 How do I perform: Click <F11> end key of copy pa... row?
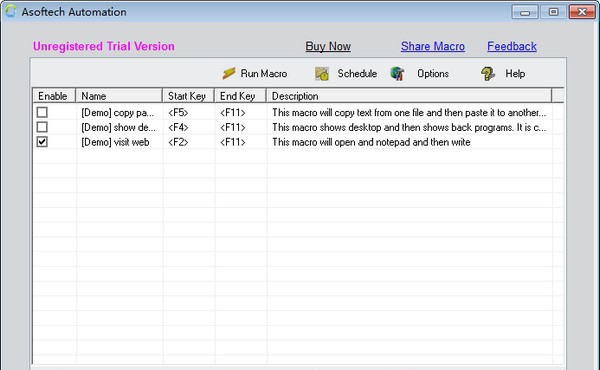[x=233, y=112]
